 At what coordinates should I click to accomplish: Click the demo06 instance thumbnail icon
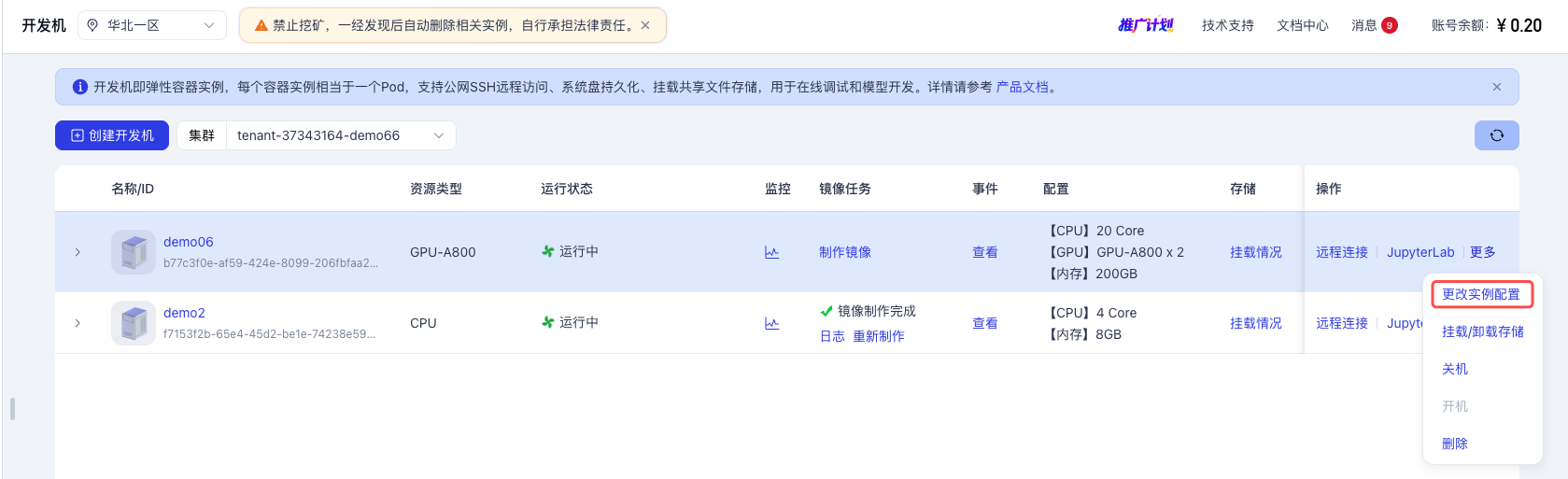[133, 252]
